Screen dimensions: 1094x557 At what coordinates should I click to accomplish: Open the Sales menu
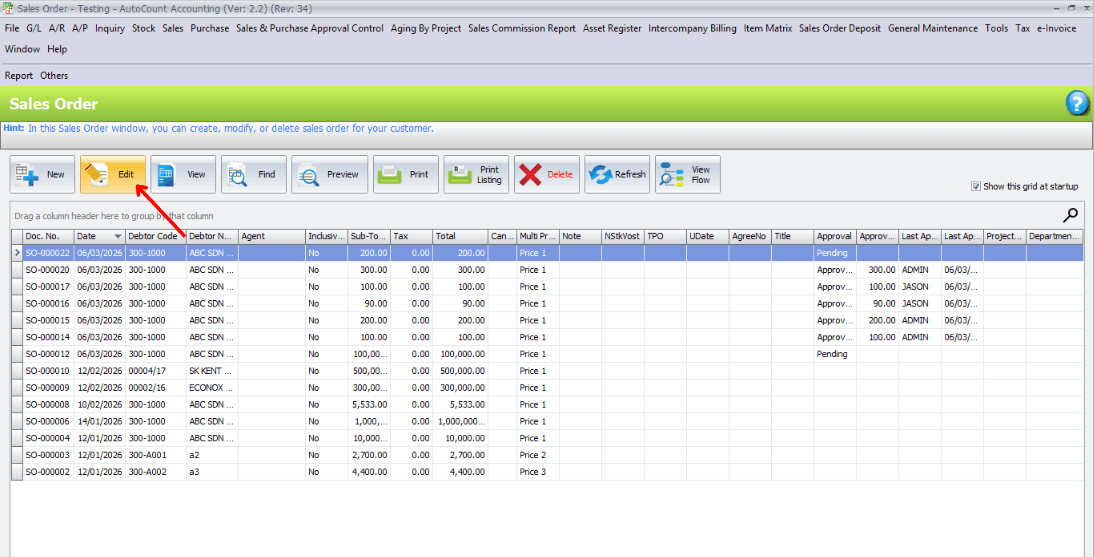pyautogui.click(x=173, y=29)
